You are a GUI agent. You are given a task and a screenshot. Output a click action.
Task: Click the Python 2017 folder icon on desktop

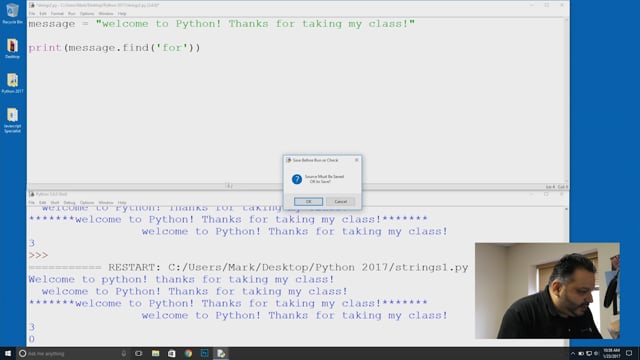12,83
